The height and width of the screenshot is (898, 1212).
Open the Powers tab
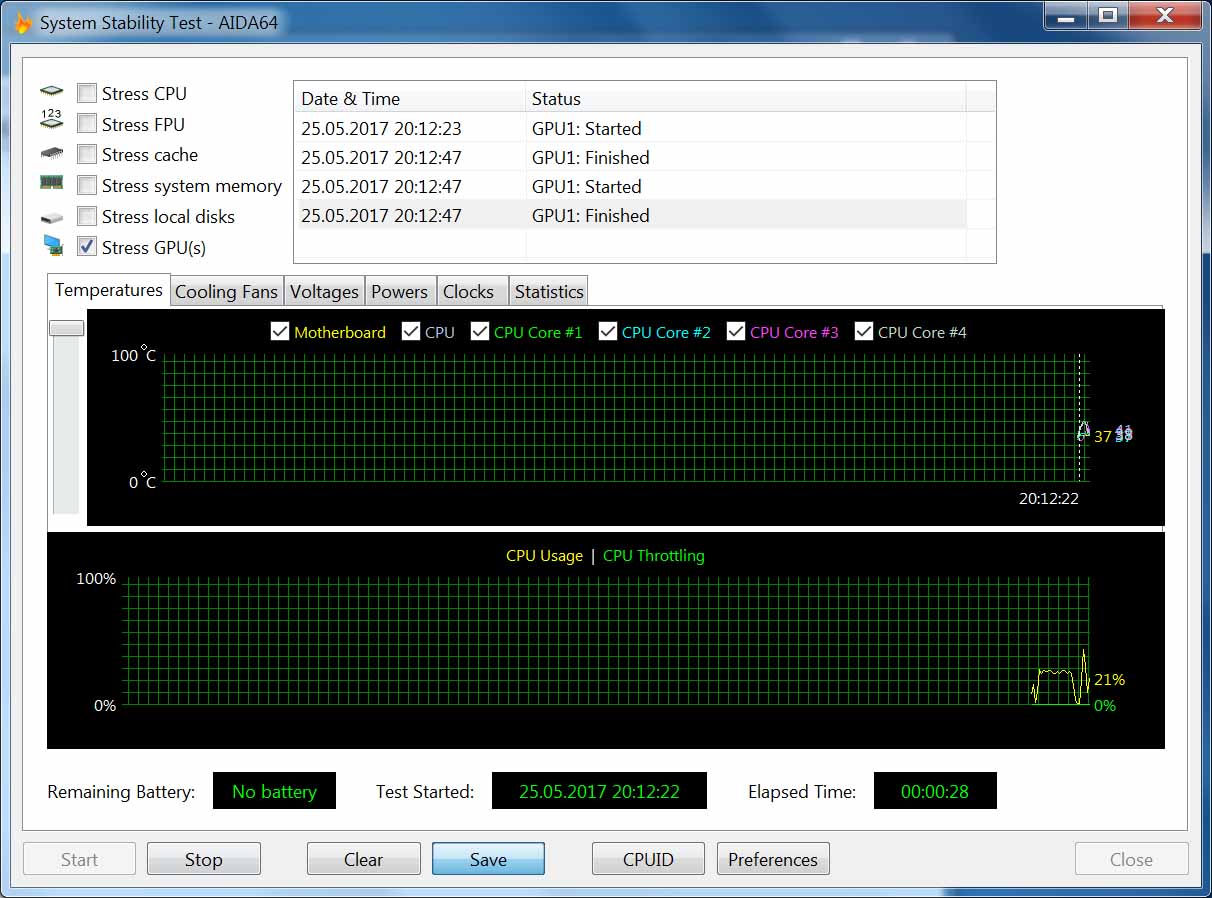coord(400,292)
